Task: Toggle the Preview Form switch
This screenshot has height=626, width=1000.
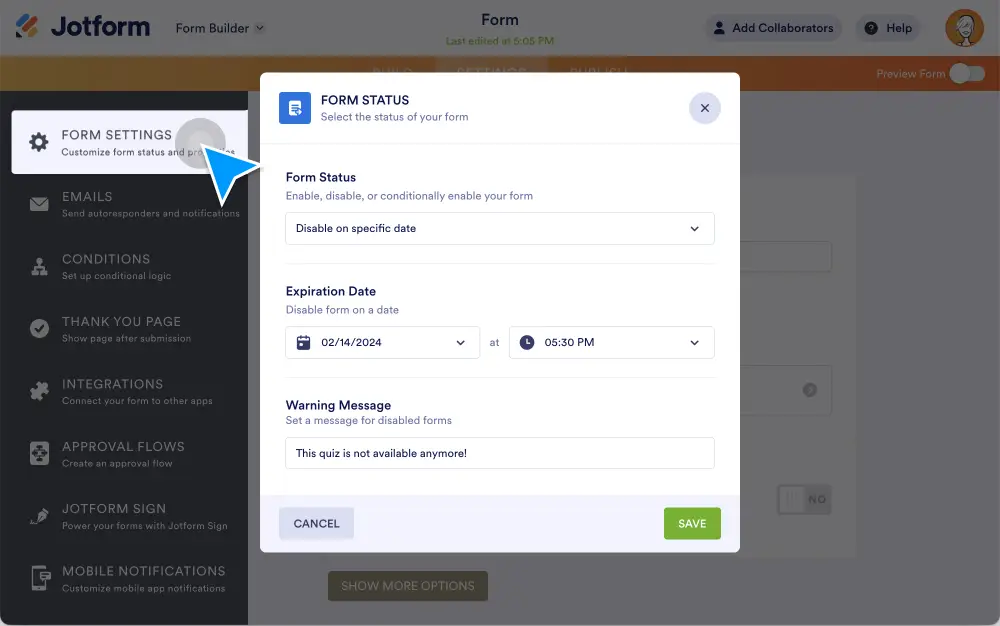Action: coord(966,74)
